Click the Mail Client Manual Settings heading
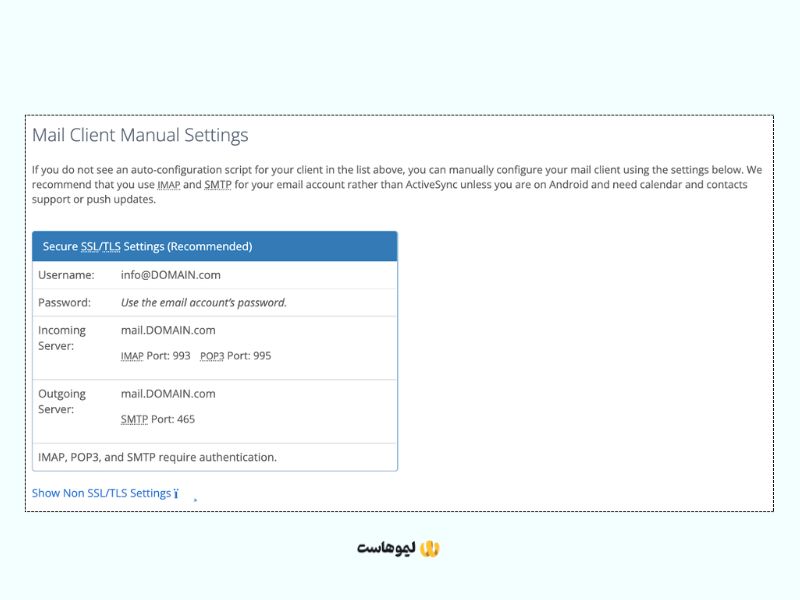The width and height of the screenshot is (800, 600). pyautogui.click(x=140, y=135)
